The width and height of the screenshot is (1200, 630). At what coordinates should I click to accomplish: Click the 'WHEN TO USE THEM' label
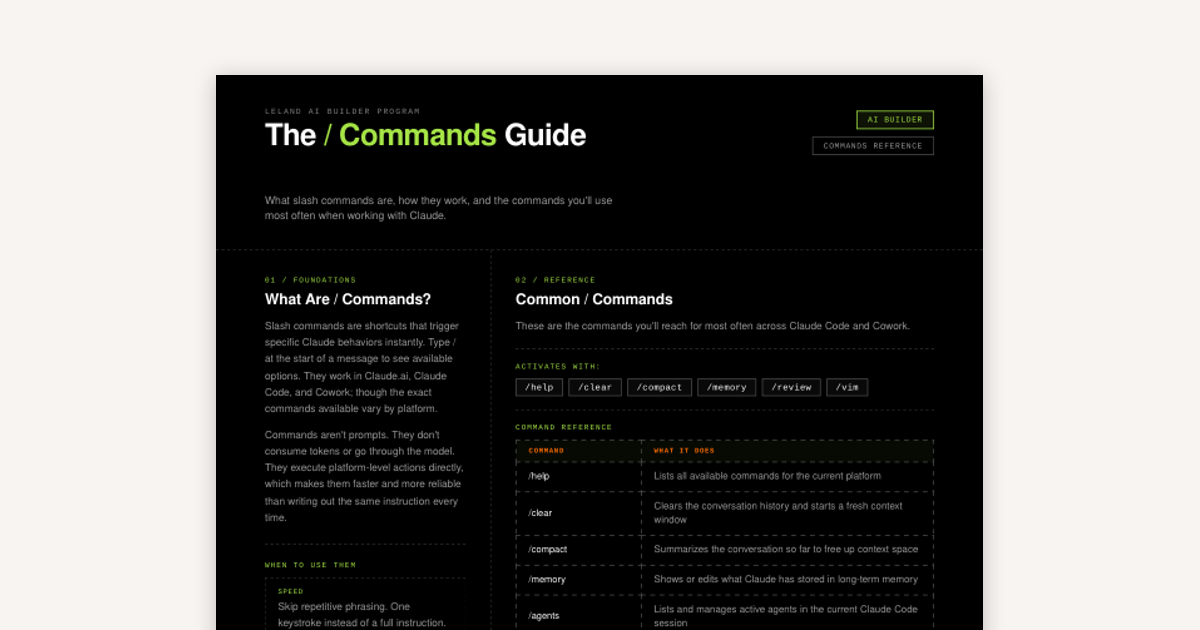click(310, 565)
